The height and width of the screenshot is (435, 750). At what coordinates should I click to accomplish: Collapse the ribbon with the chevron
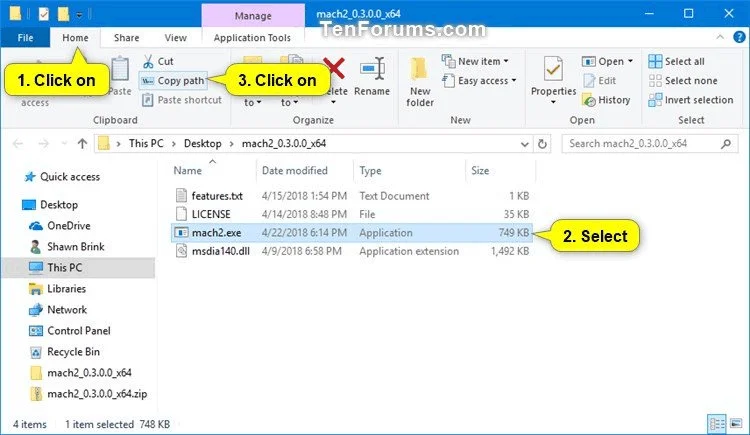pyautogui.click(x=720, y=37)
